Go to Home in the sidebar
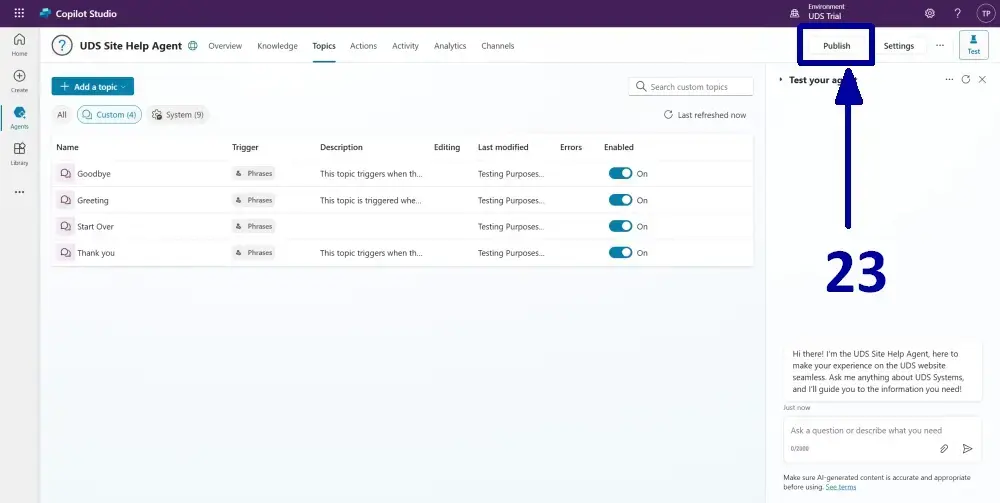The height and width of the screenshot is (503, 1000). 20,45
